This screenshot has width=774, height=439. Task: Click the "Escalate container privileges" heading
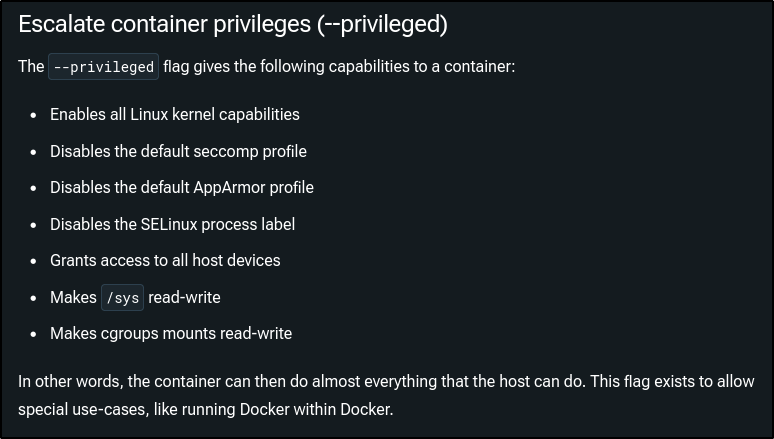232,24
